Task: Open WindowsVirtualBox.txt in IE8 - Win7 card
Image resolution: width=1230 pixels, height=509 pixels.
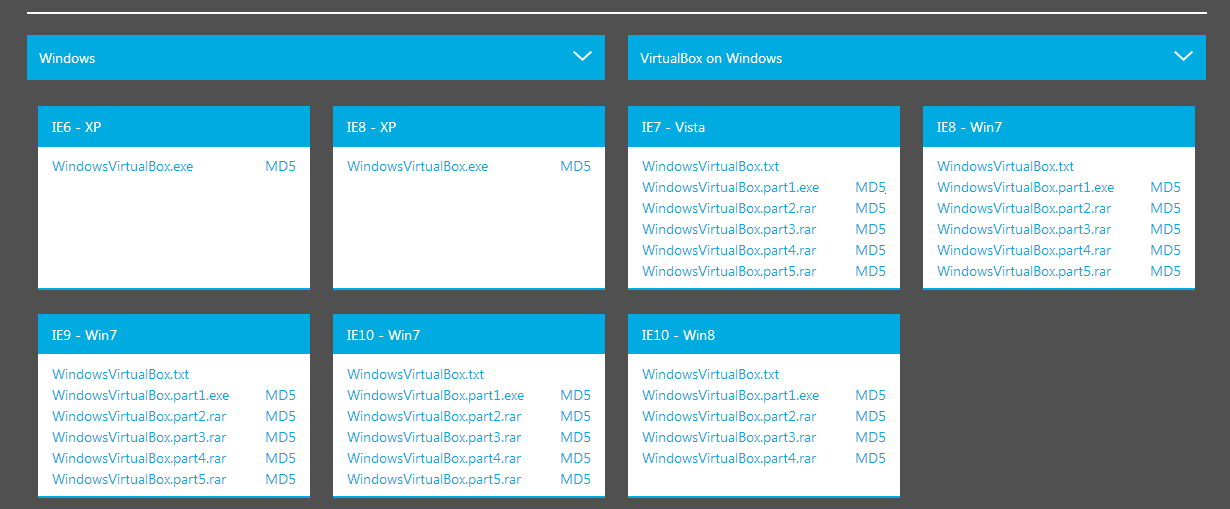Action: click(x=1005, y=166)
